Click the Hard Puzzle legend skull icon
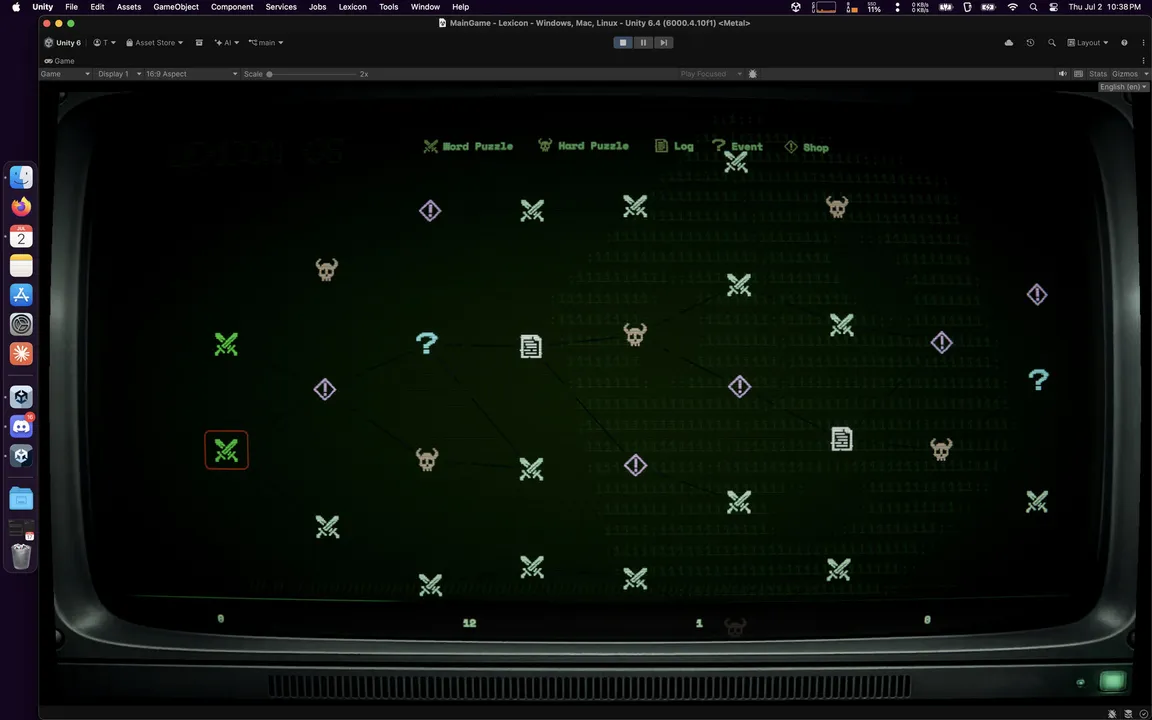 [x=545, y=145]
